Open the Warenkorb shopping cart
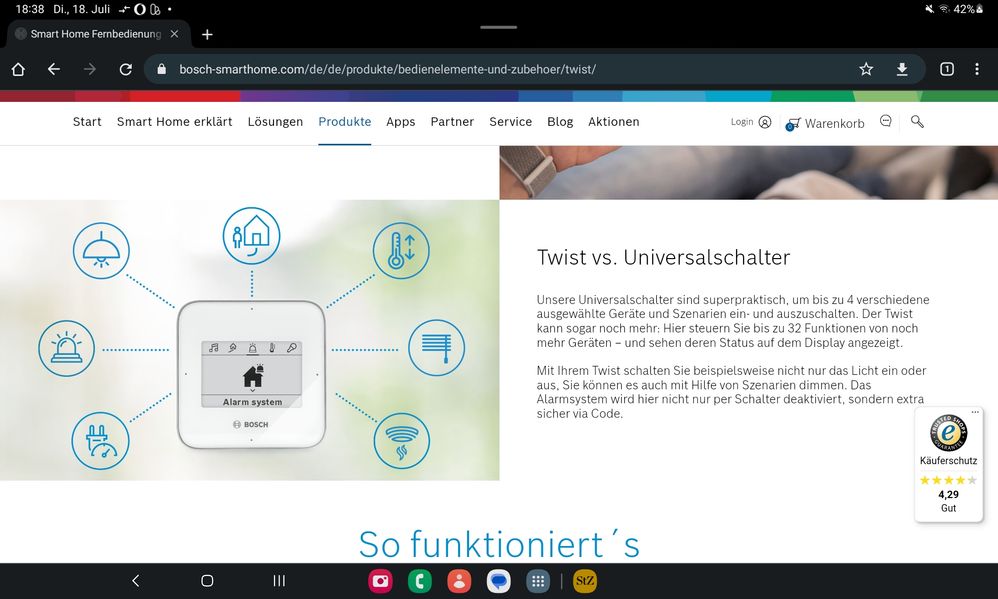 824,122
